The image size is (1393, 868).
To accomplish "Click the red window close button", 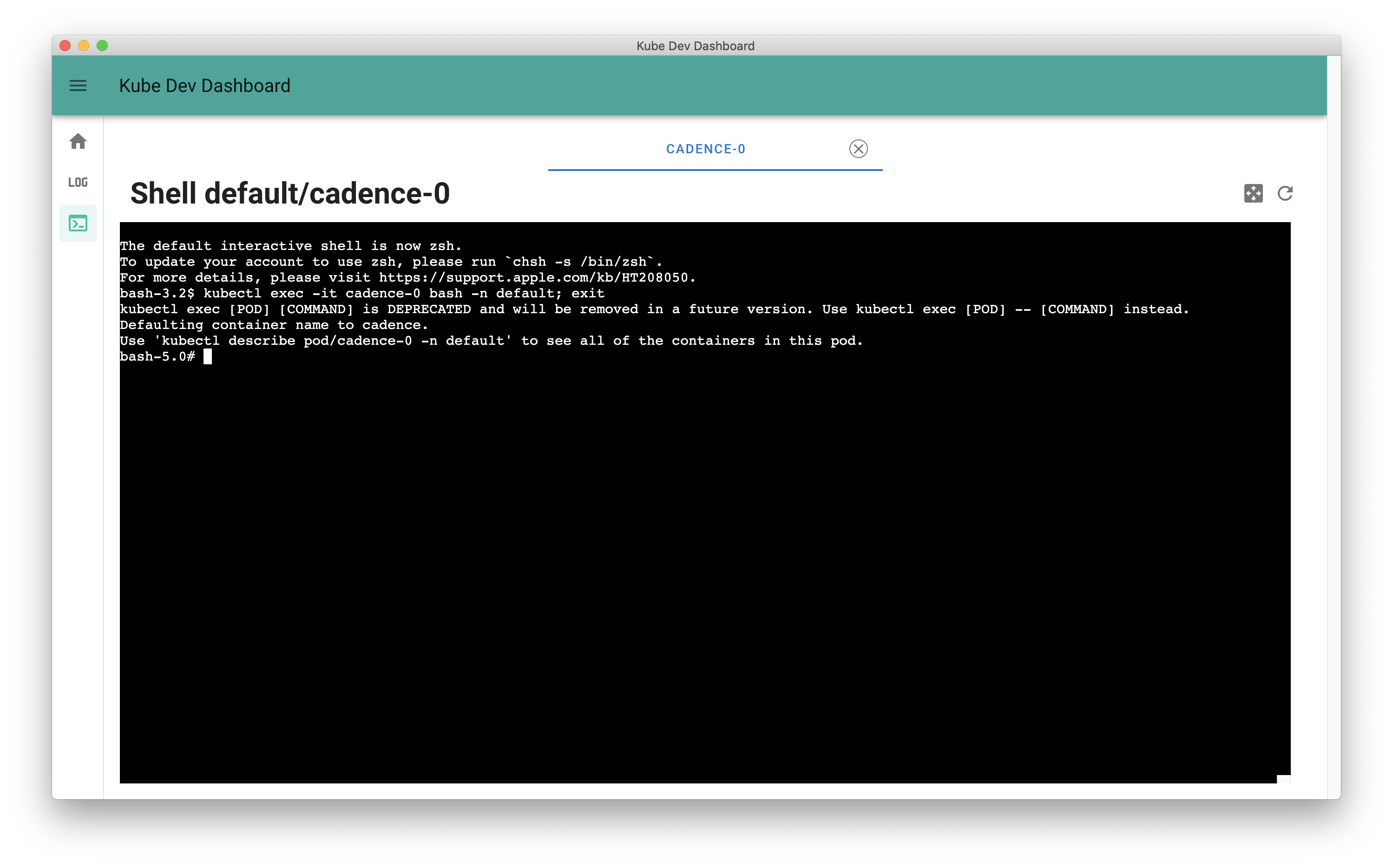I will 65,46.
